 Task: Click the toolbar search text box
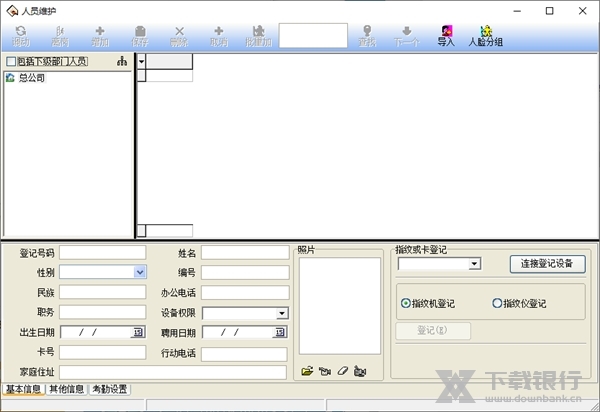tap(313, 36)
